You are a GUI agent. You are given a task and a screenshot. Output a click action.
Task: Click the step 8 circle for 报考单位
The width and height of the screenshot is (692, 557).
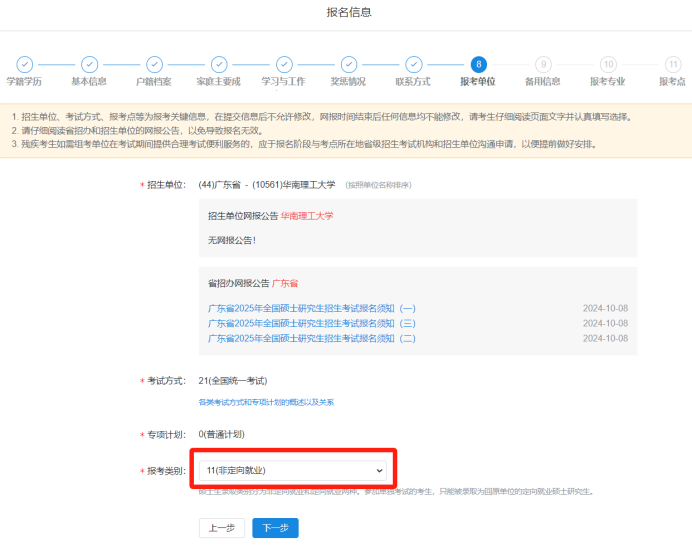coord(479,64)
